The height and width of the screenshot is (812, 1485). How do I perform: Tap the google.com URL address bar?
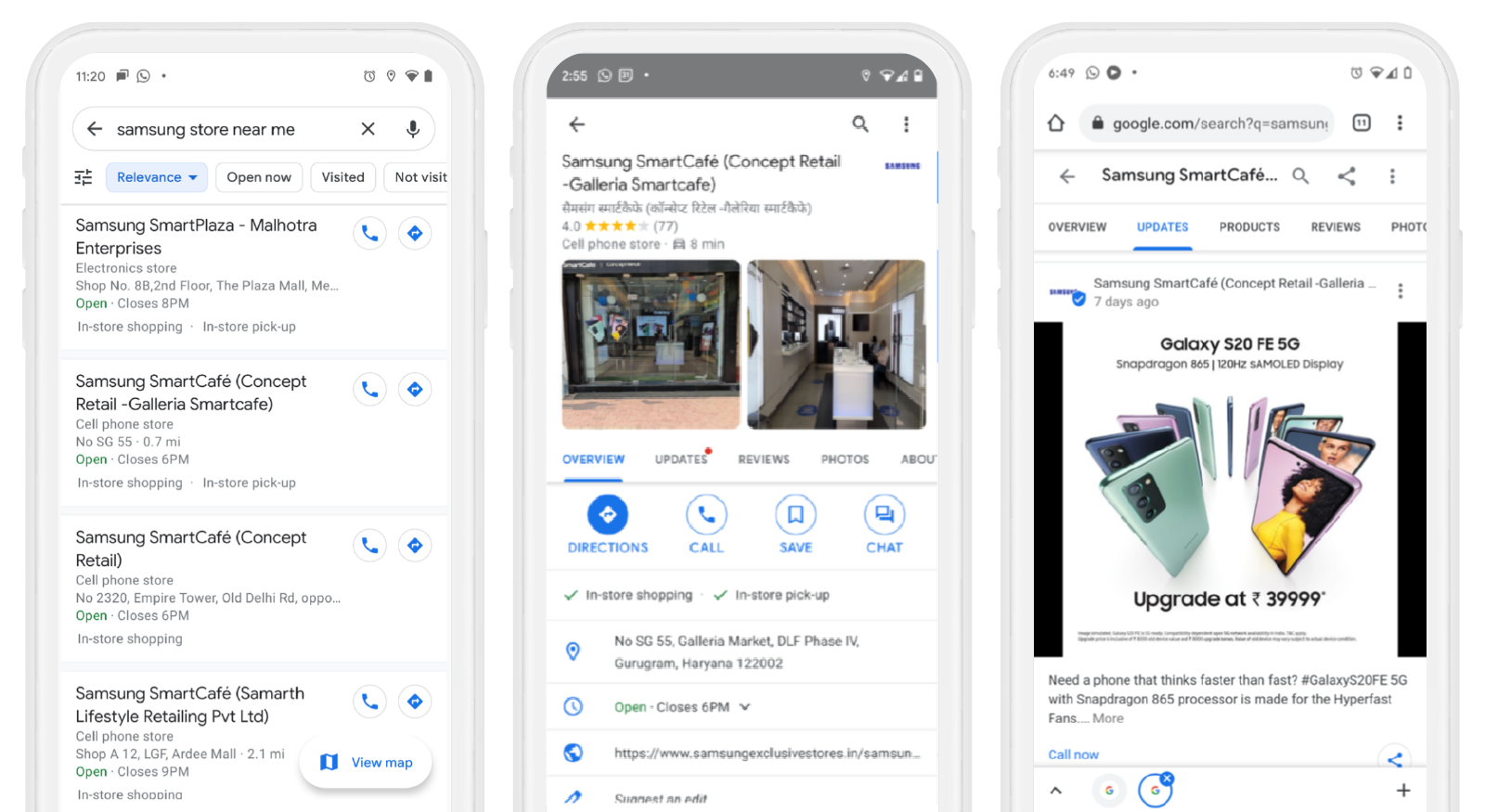[1207, 122]
